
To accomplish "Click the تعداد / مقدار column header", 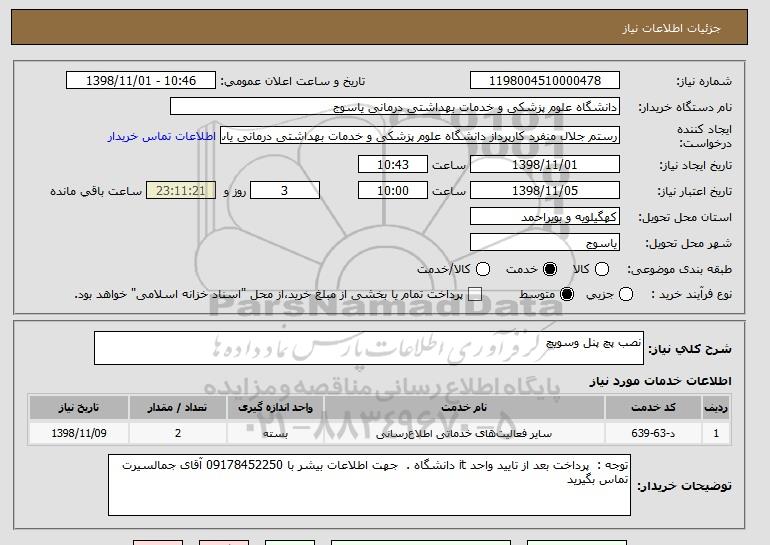I will coord(178,408).
